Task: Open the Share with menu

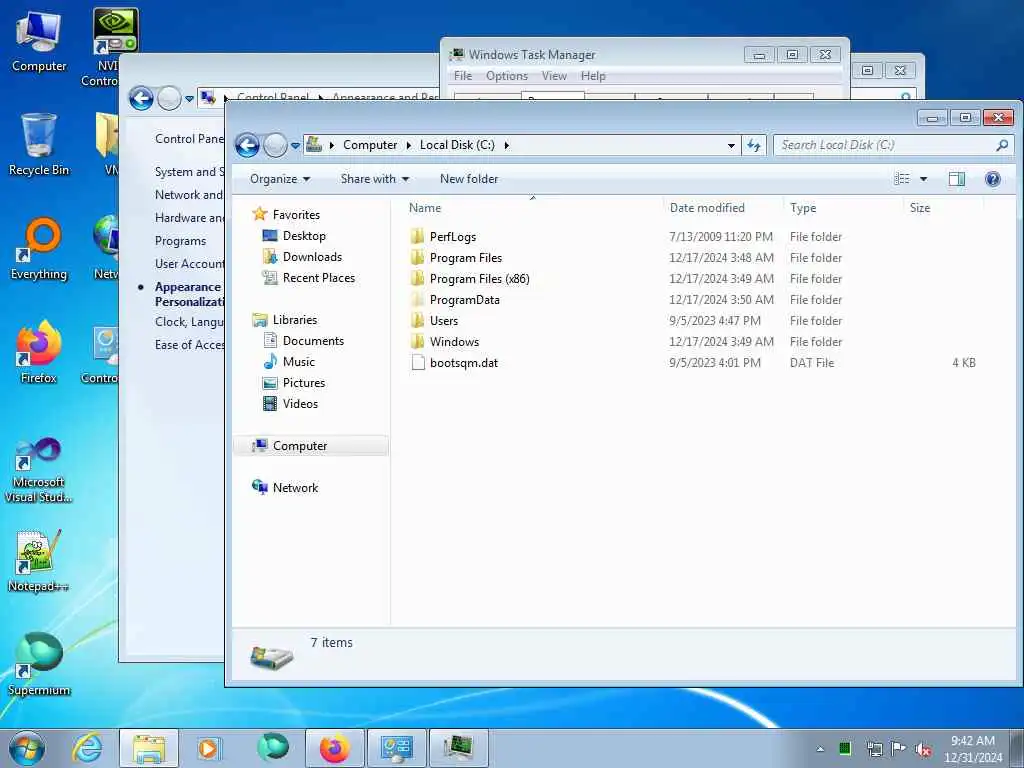Action: point(375,179)
